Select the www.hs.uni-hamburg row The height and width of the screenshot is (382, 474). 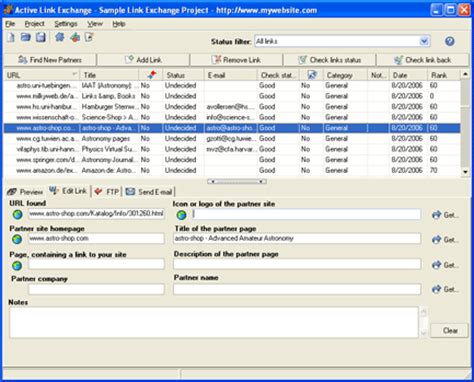point(232,107)
